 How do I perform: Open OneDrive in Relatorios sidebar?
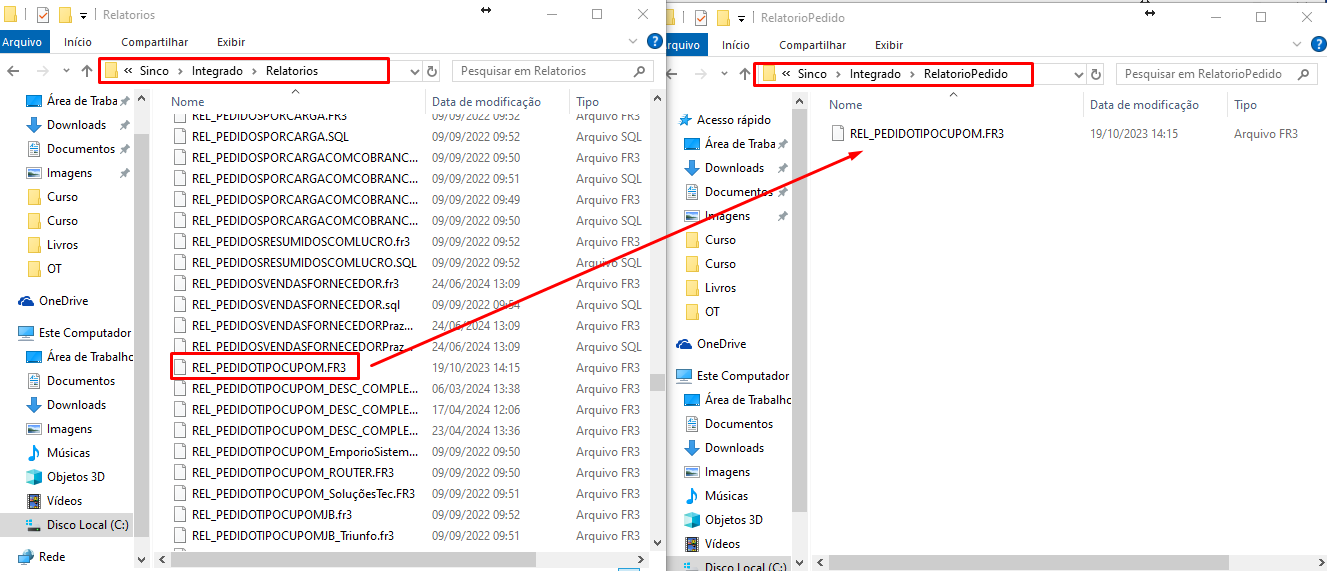click(x=63, y=301)
